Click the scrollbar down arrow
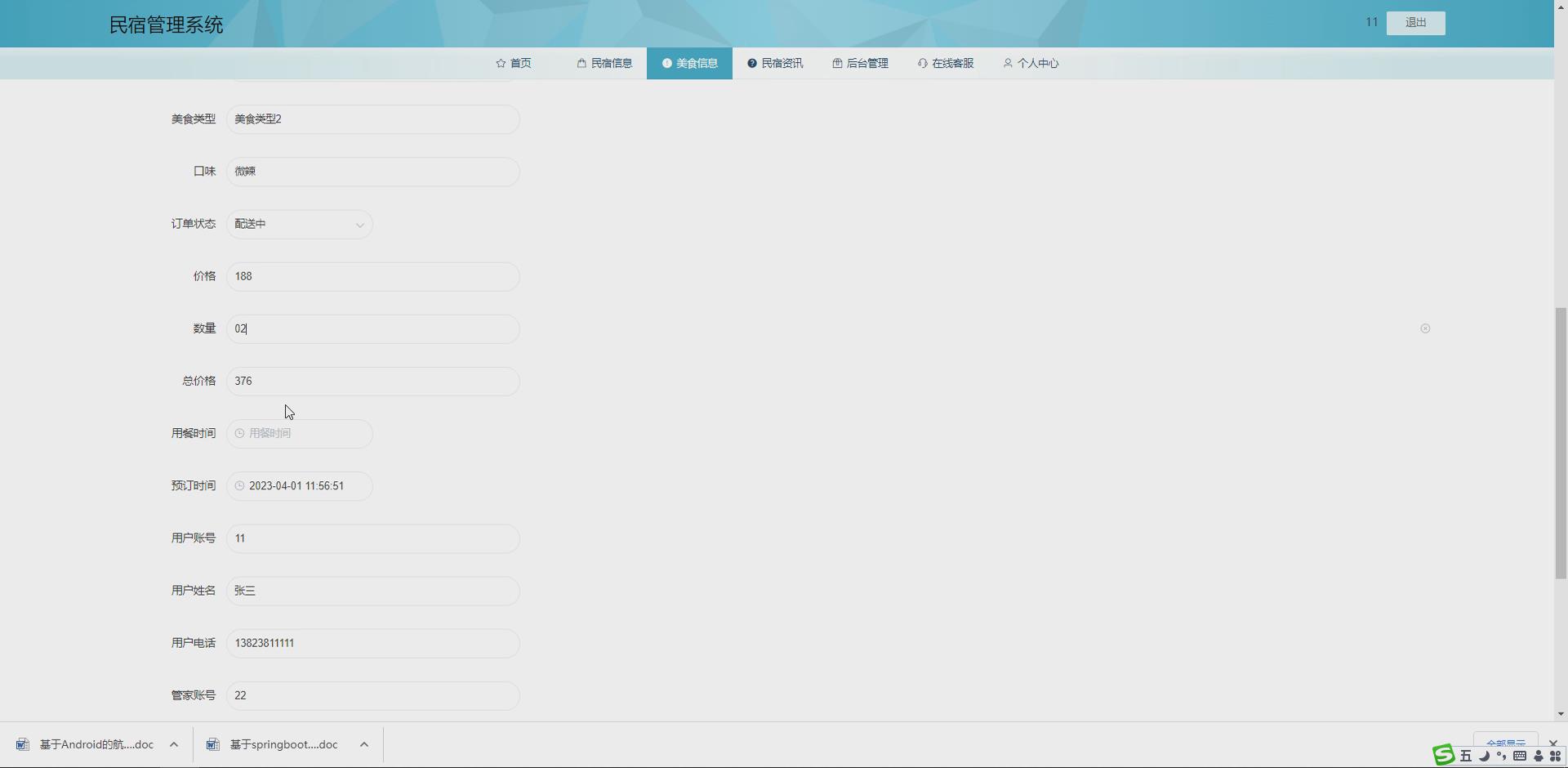This screenshot has width=1568, height=768. coord(1561,714)
